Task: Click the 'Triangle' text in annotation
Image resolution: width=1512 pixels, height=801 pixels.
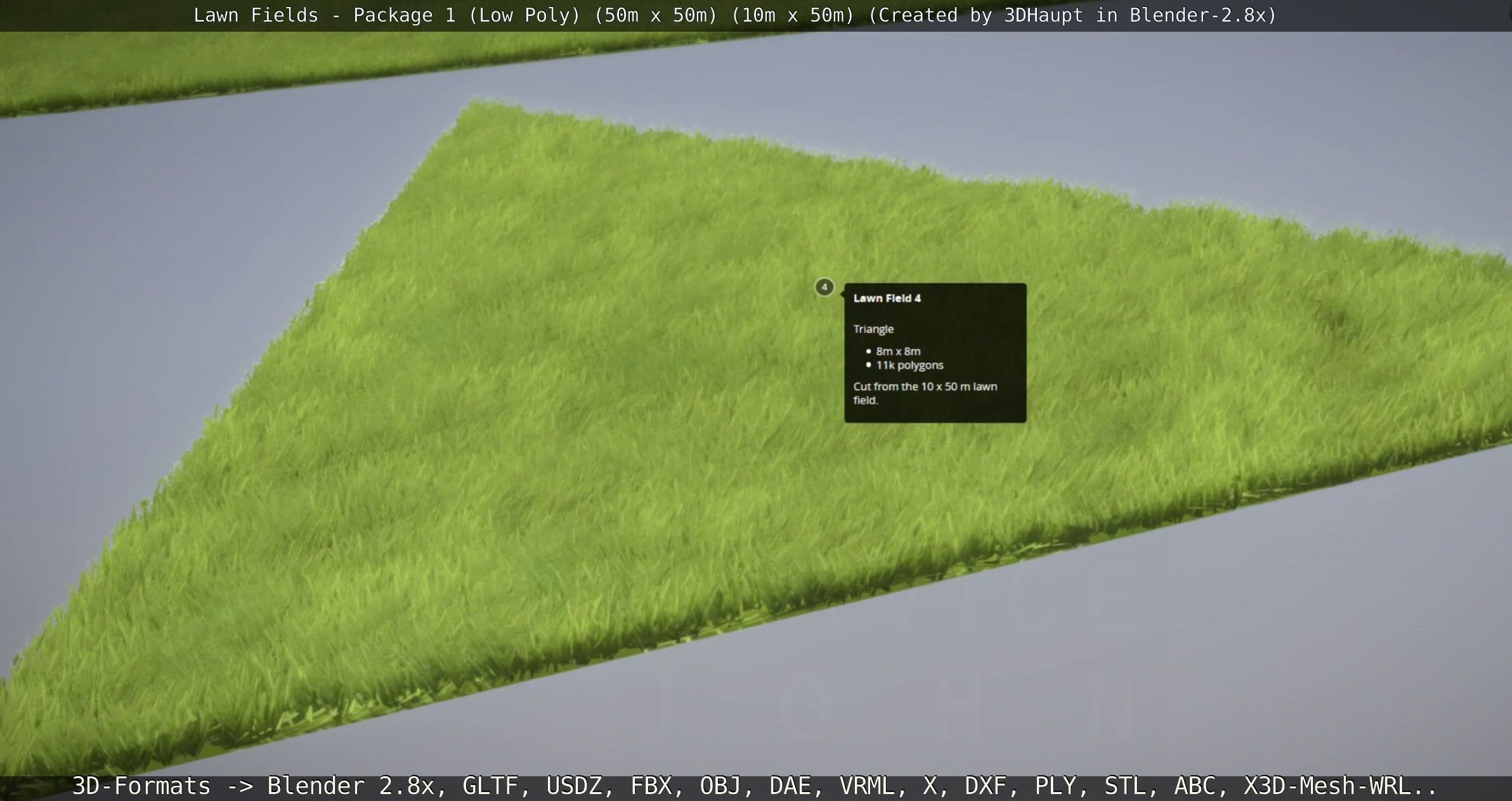Action: [x=873, y=329]
